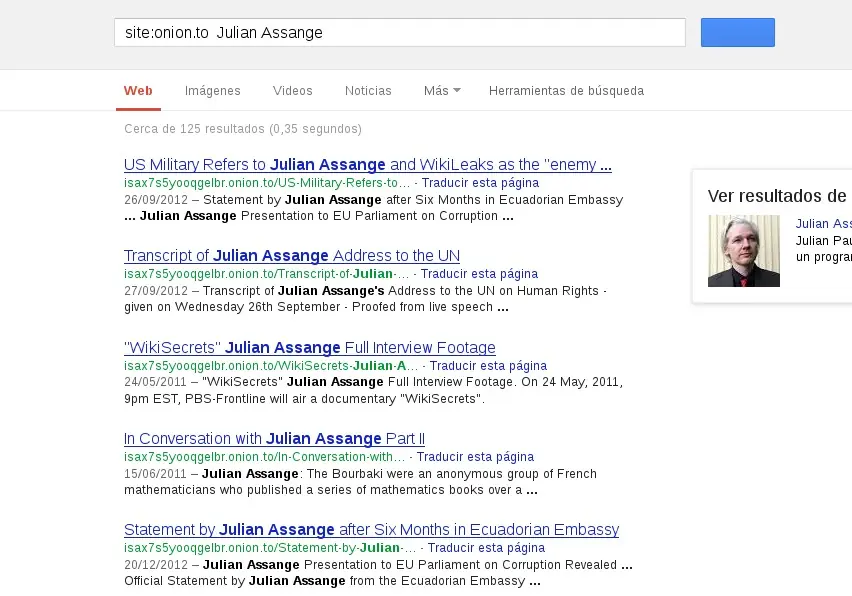Click Traducir esta página for US Military result
The image size is (852, 596).
(480, 183)
